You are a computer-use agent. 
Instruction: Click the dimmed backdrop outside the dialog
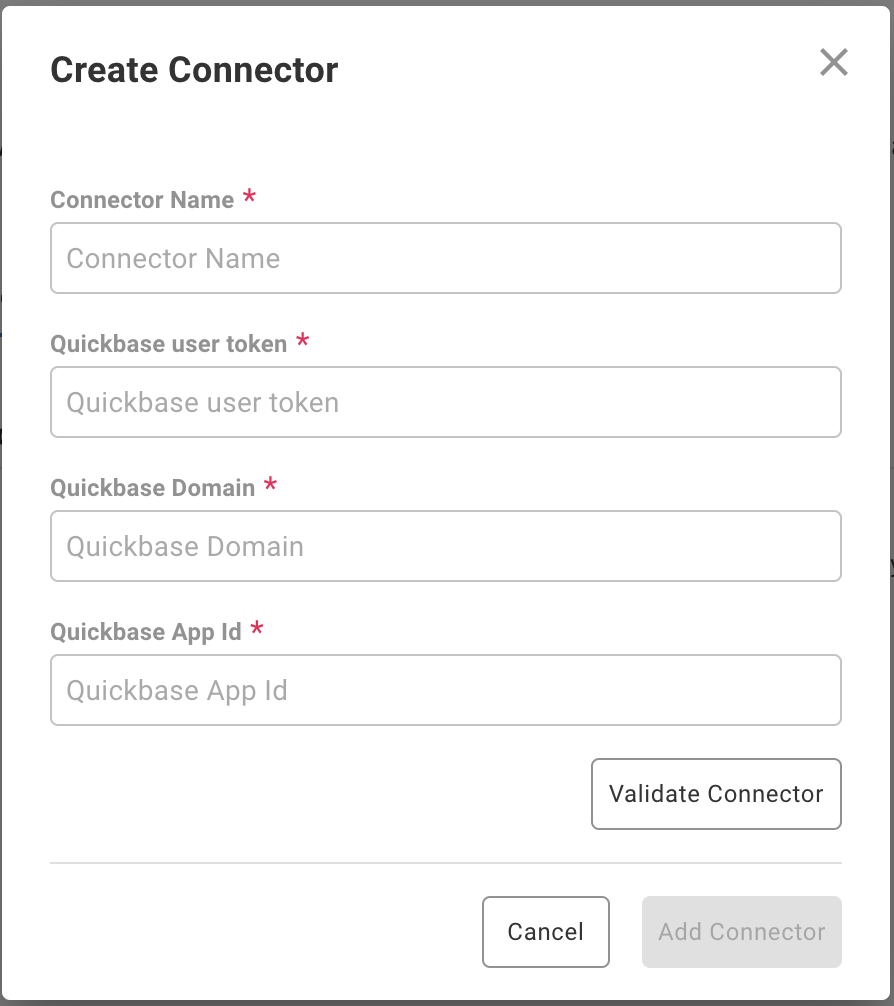[x=889, y=400]
